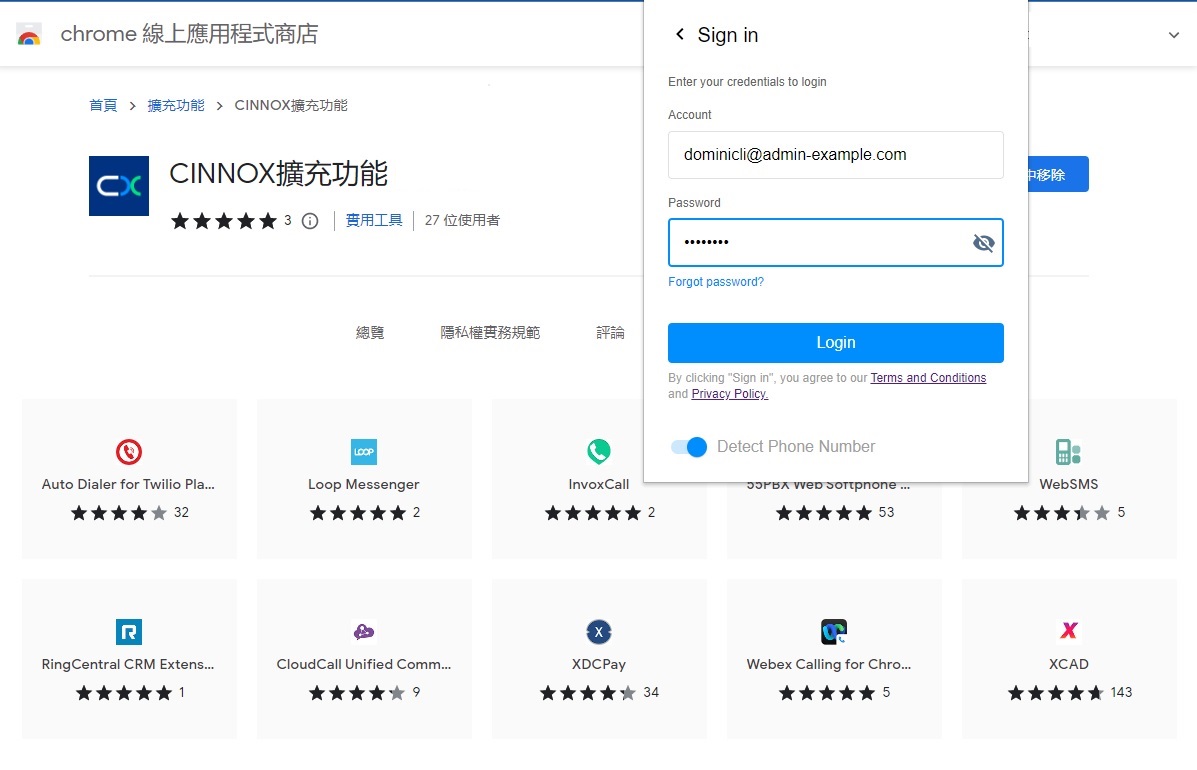
Task: Click the 27 位使用者 user count
Action: pos(462,221)
